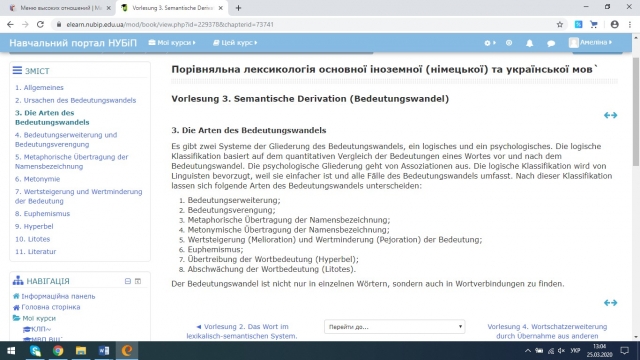Open the Перейти до... dropdown
Viewport: 640px width, 360px height.
point(394,327)
